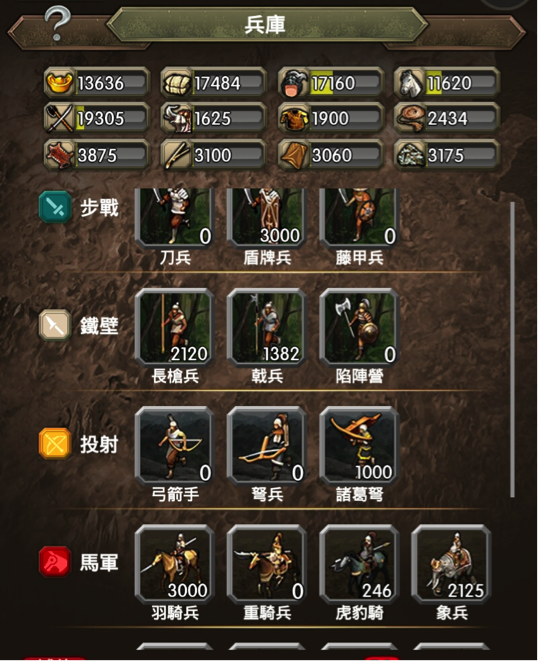Viewport: 538px width, 661px height.
Task: Click the vertical scrollbar on right
Action: tap(513, 349)
